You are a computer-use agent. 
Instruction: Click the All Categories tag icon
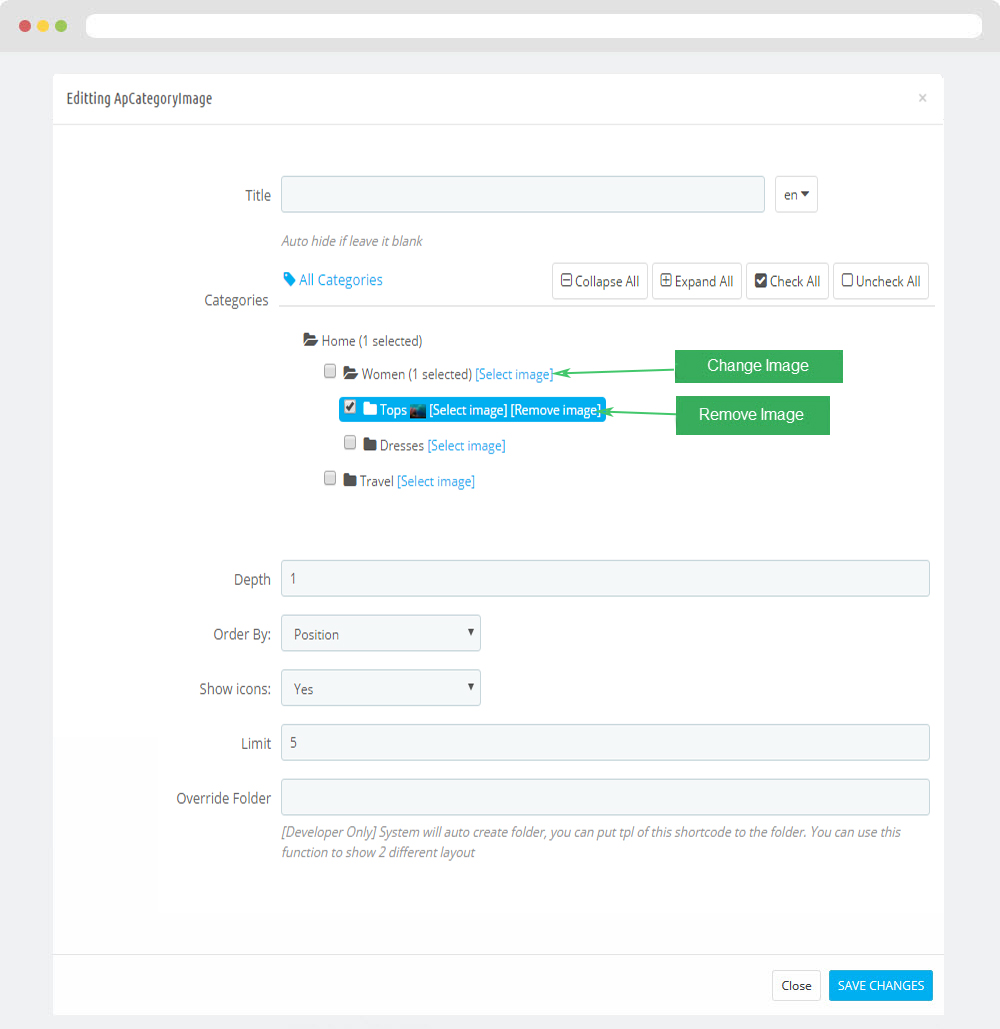pos(289,279)
